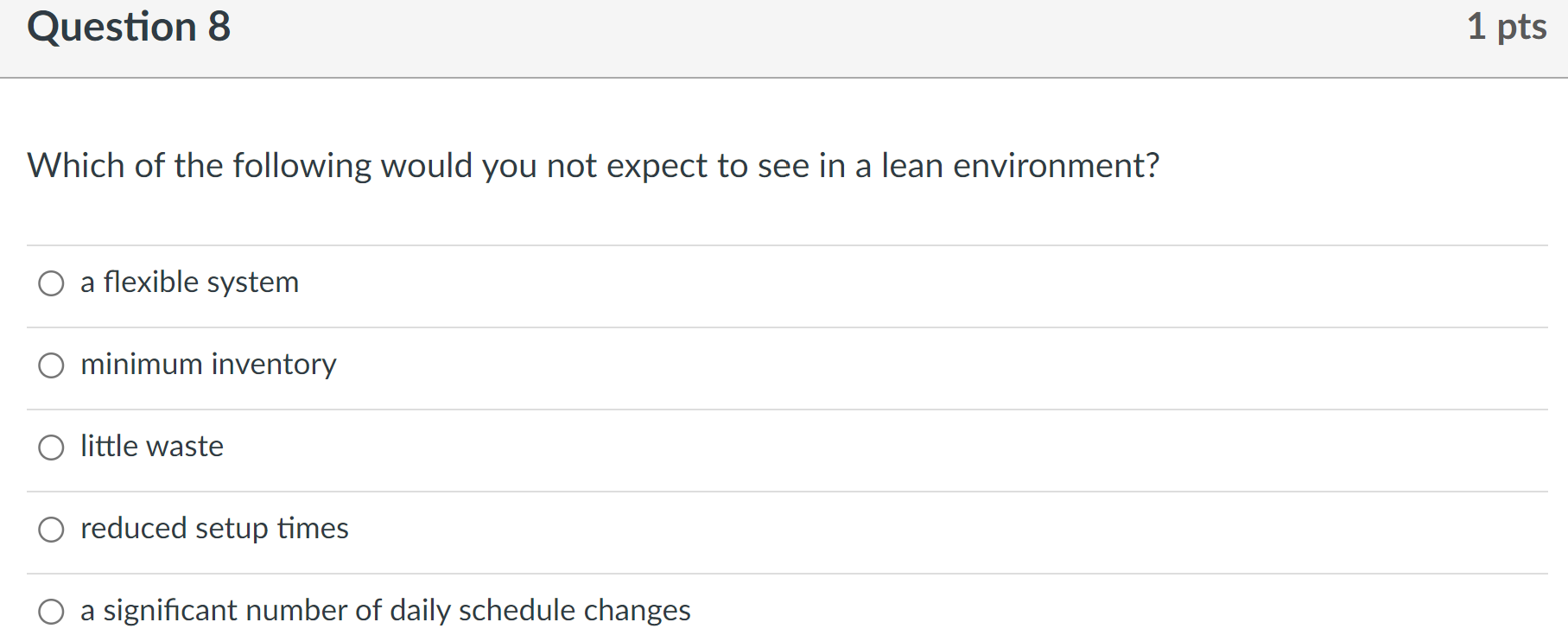
Task: Click the 'little waste' answer label
Action: coord(152,447)
